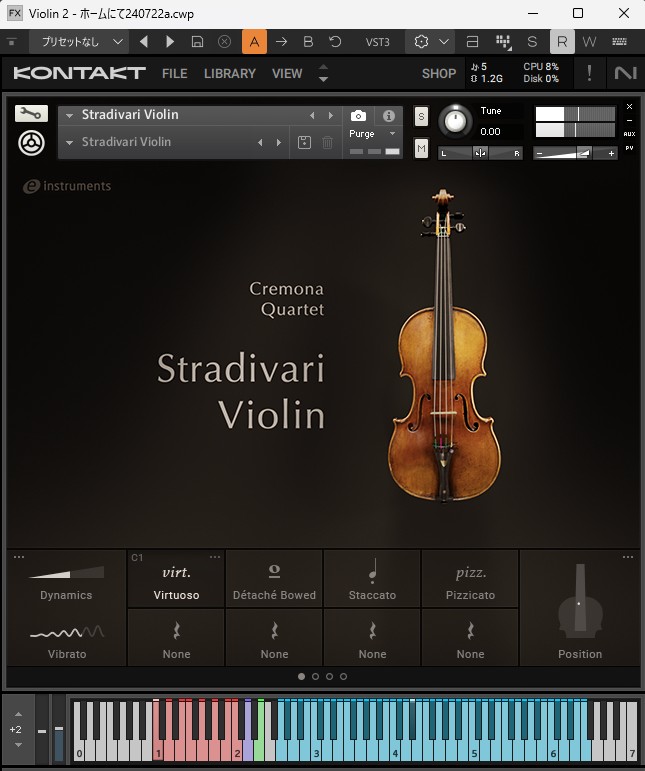Click the None slot under Virtuoso

[176, 638]
